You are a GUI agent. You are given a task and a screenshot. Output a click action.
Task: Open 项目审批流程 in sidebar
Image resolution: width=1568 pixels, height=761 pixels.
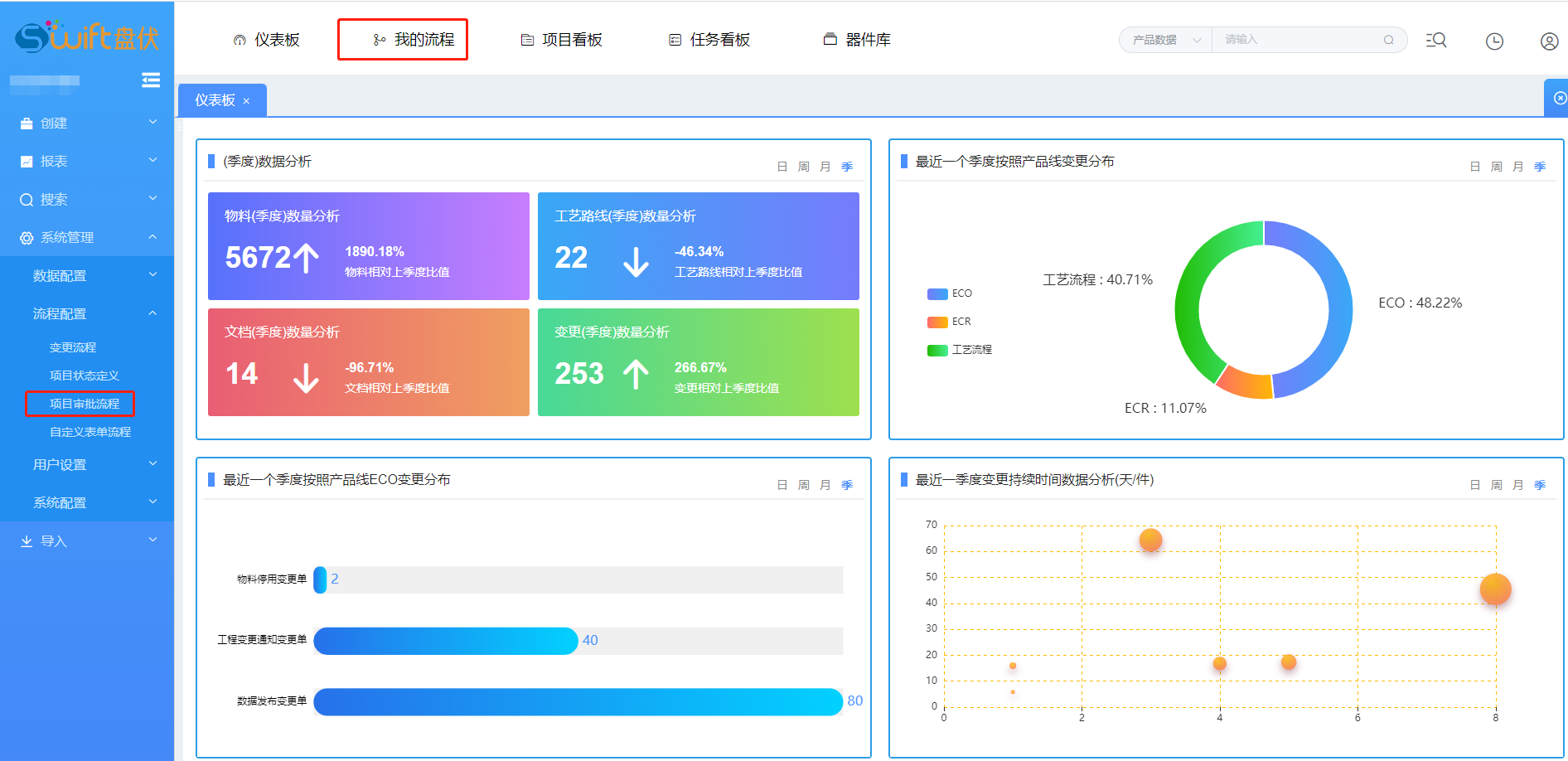coord(85,404)
